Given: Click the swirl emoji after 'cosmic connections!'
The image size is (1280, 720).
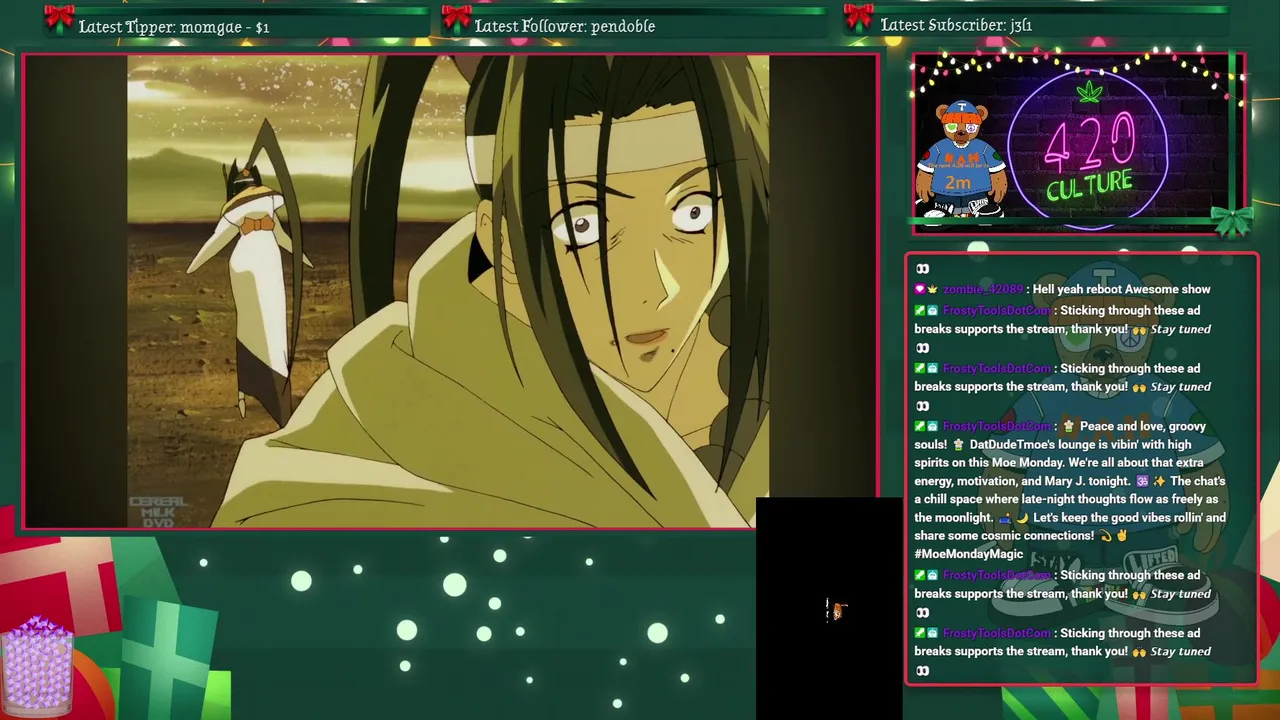Looking at the screenshot, I should click(1105, 536).
